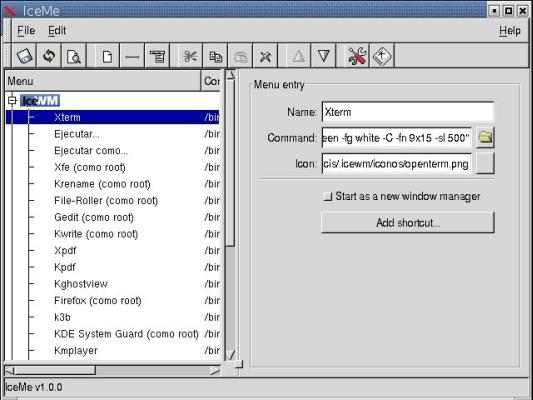Click the menu tree's vertical scrollbar thumb
Viewport: 533px width, 400px height.
(x=230, y=163)
